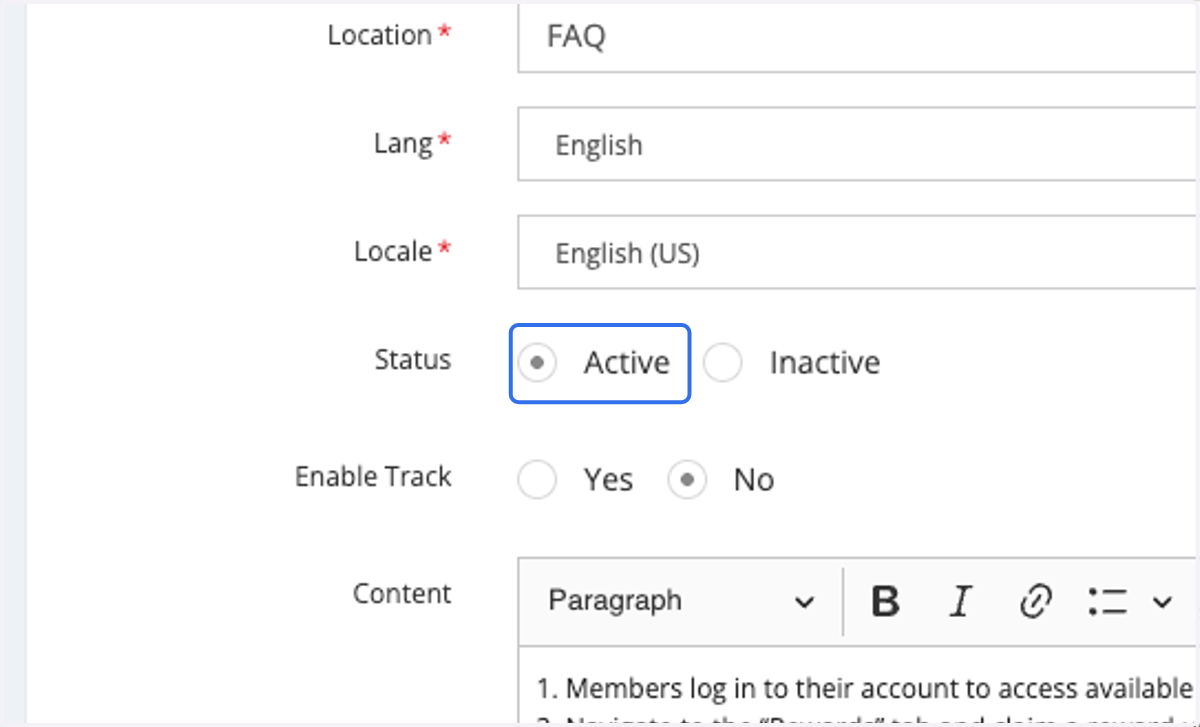Apply bold formatting in Content editor

click(885, 601)
